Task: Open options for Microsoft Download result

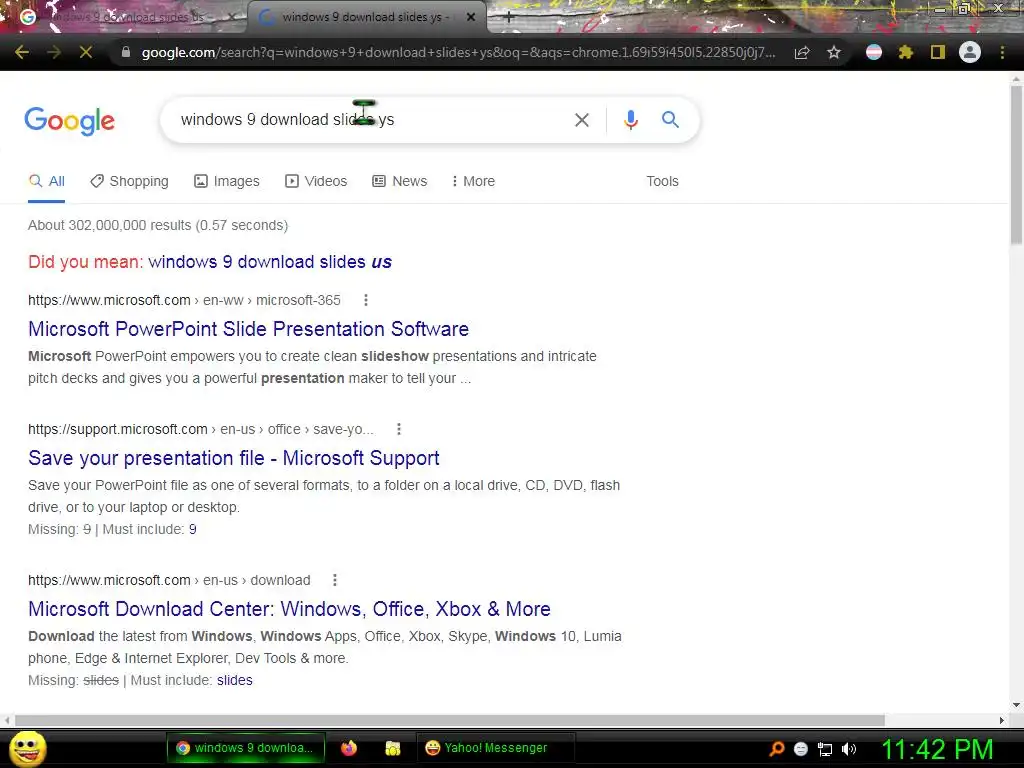Action: click(334, 580)
